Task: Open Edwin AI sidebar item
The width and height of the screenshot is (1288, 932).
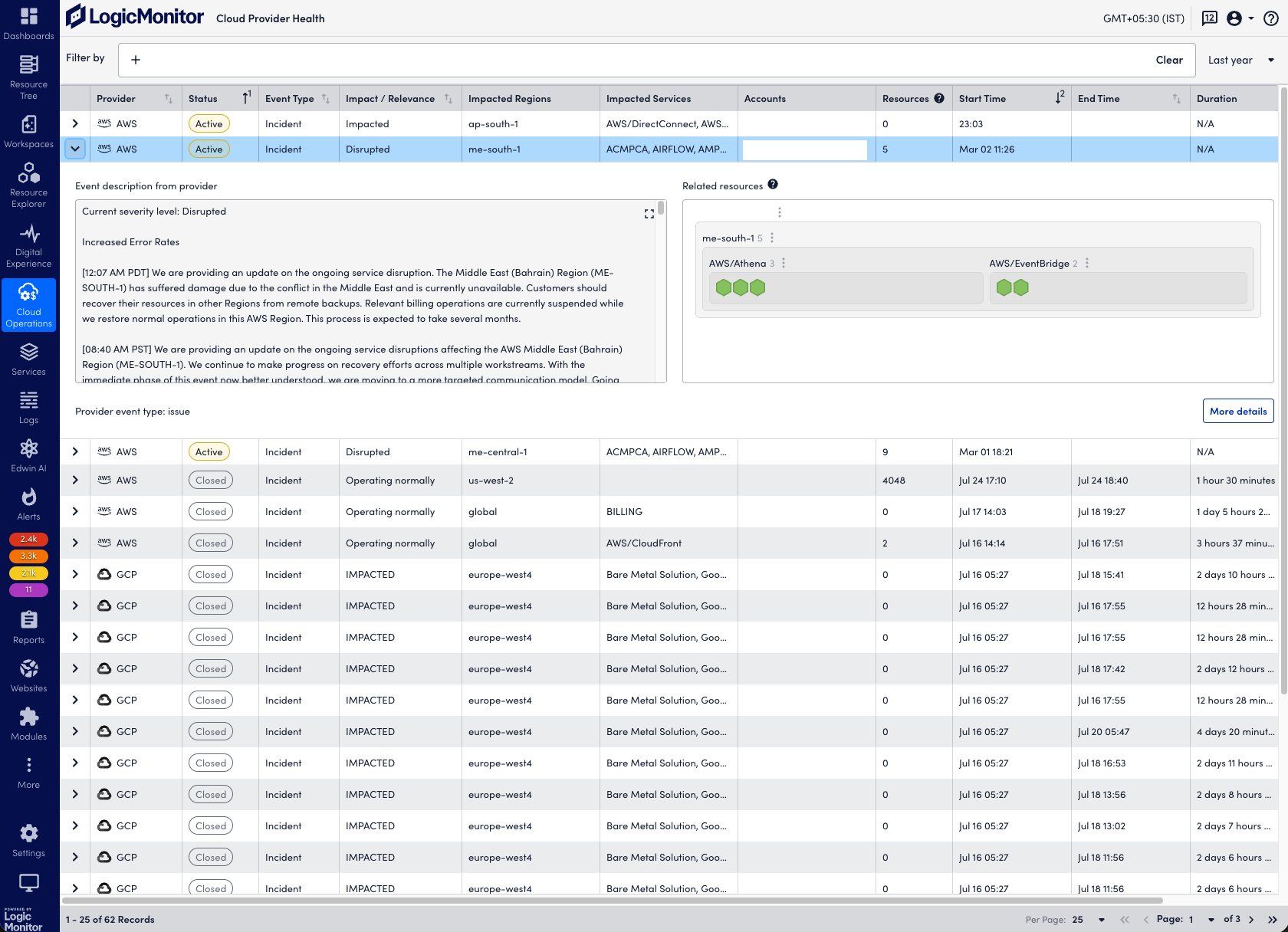Action: [x=29, y=456]
